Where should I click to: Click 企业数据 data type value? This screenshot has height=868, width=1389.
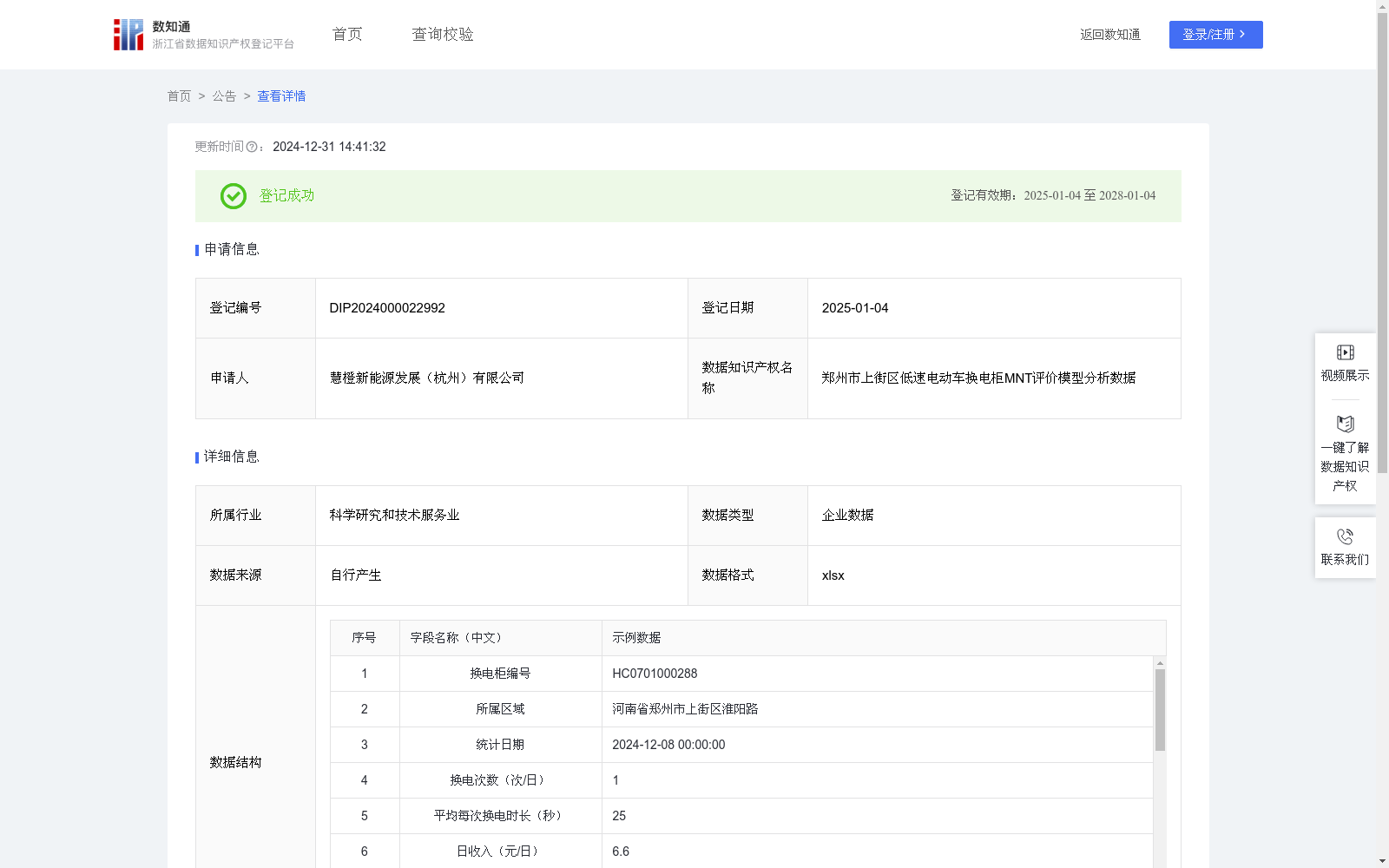[x=847, y=516]
